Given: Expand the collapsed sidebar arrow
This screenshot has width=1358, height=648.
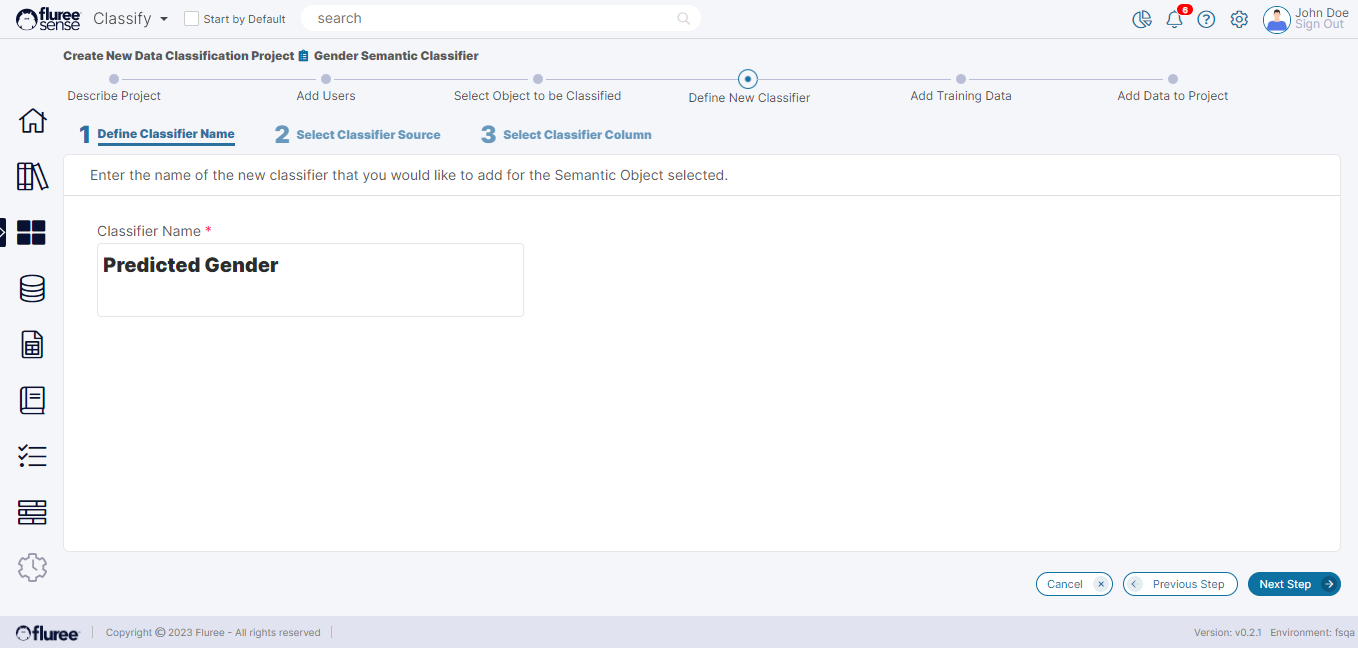Looking at the screenshot, I should (x=3, y=233).
